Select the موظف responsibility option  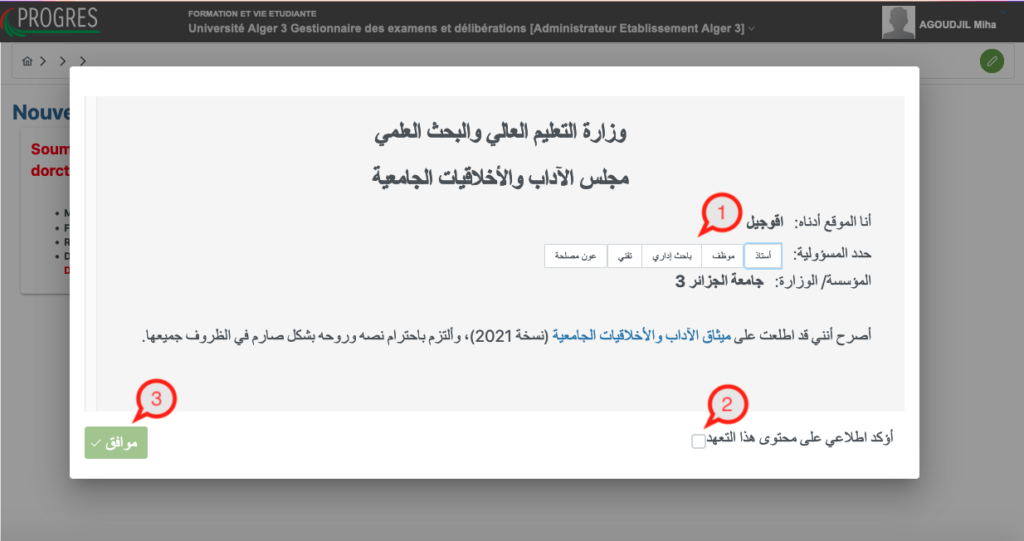coord(724,256)
